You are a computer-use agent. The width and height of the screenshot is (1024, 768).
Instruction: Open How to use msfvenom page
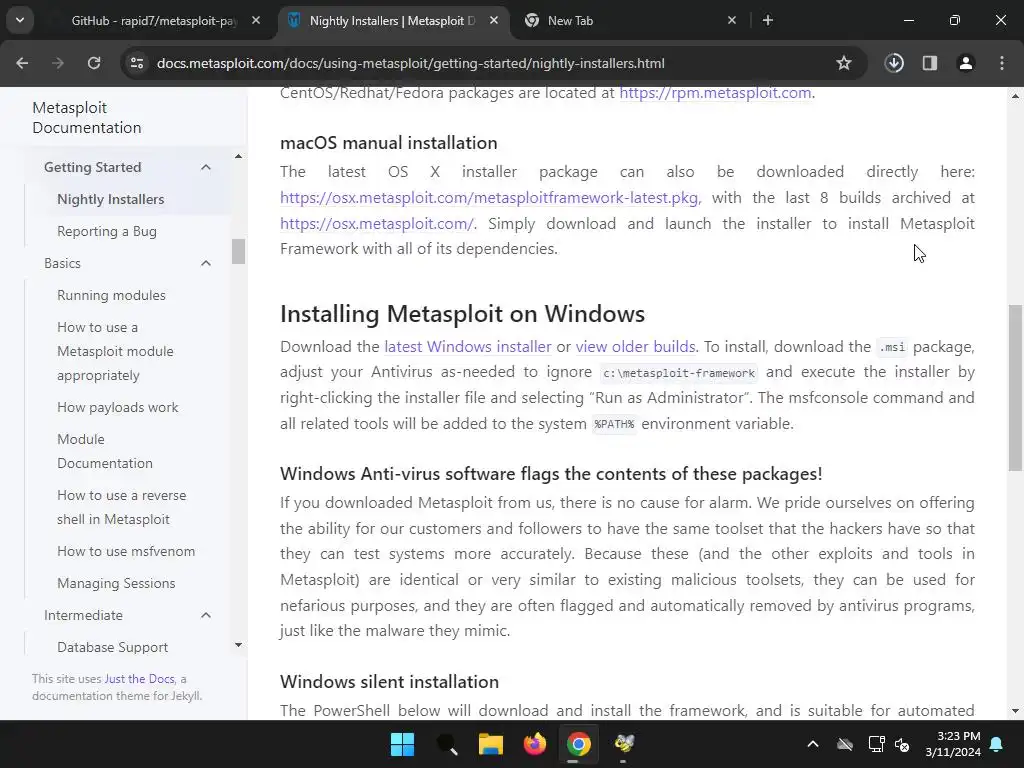(126, 551)
